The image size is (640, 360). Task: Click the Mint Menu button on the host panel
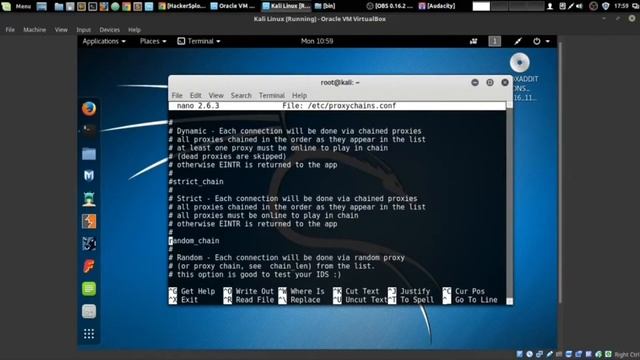point(17,6)
